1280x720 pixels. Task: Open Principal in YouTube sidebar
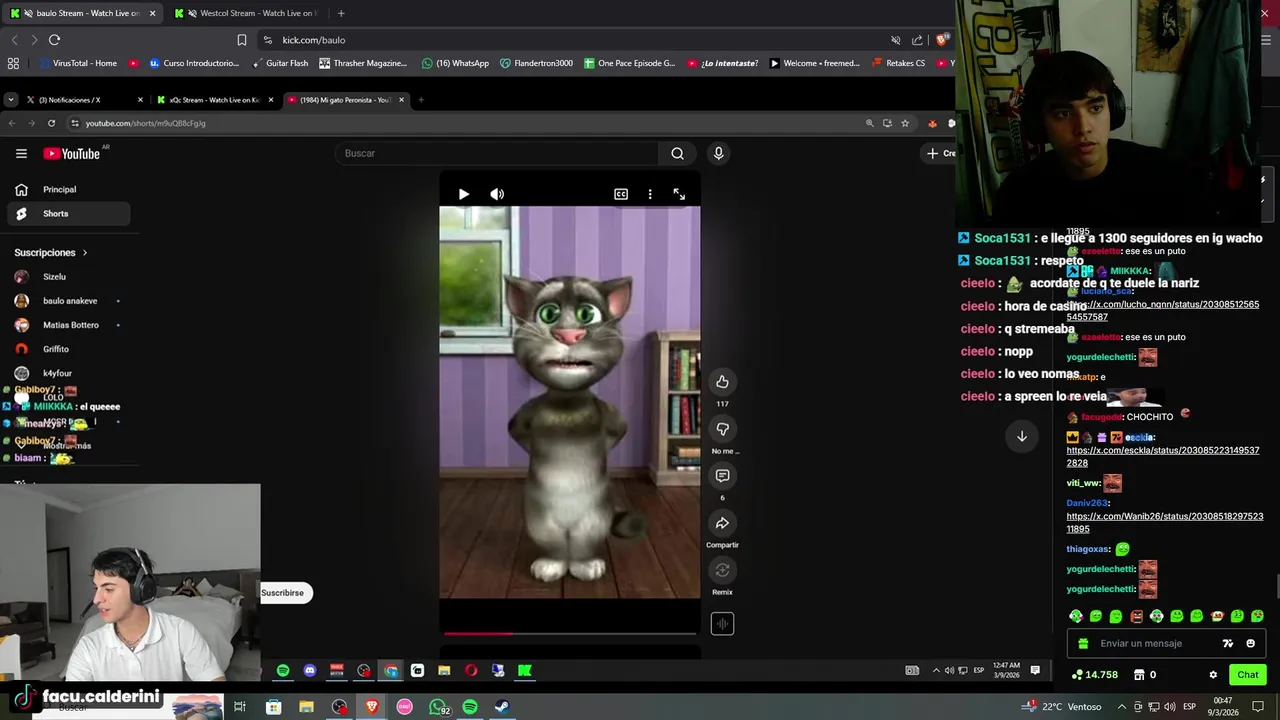point(67,189)
